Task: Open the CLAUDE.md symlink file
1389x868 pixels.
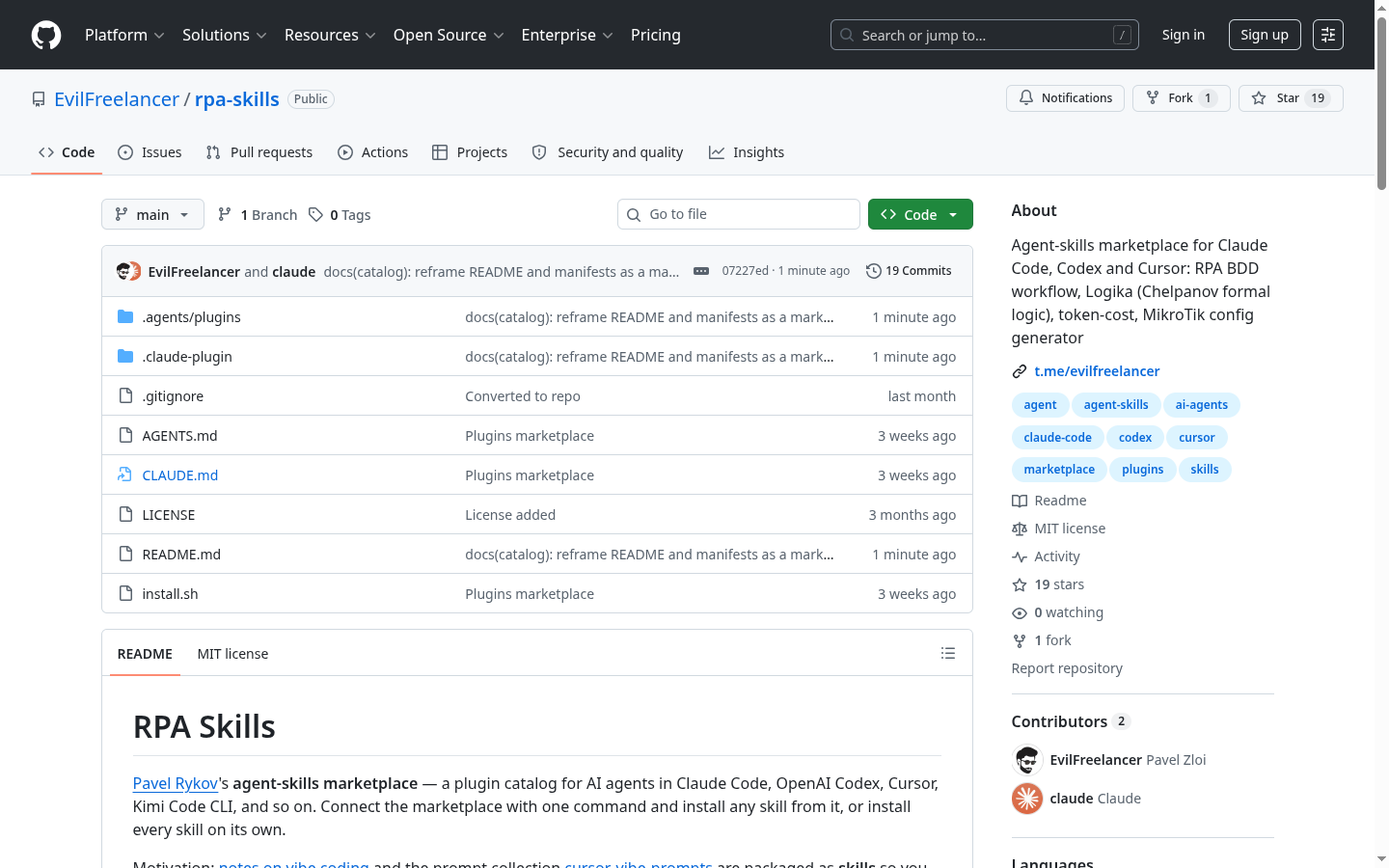Action: coord(180,475)
